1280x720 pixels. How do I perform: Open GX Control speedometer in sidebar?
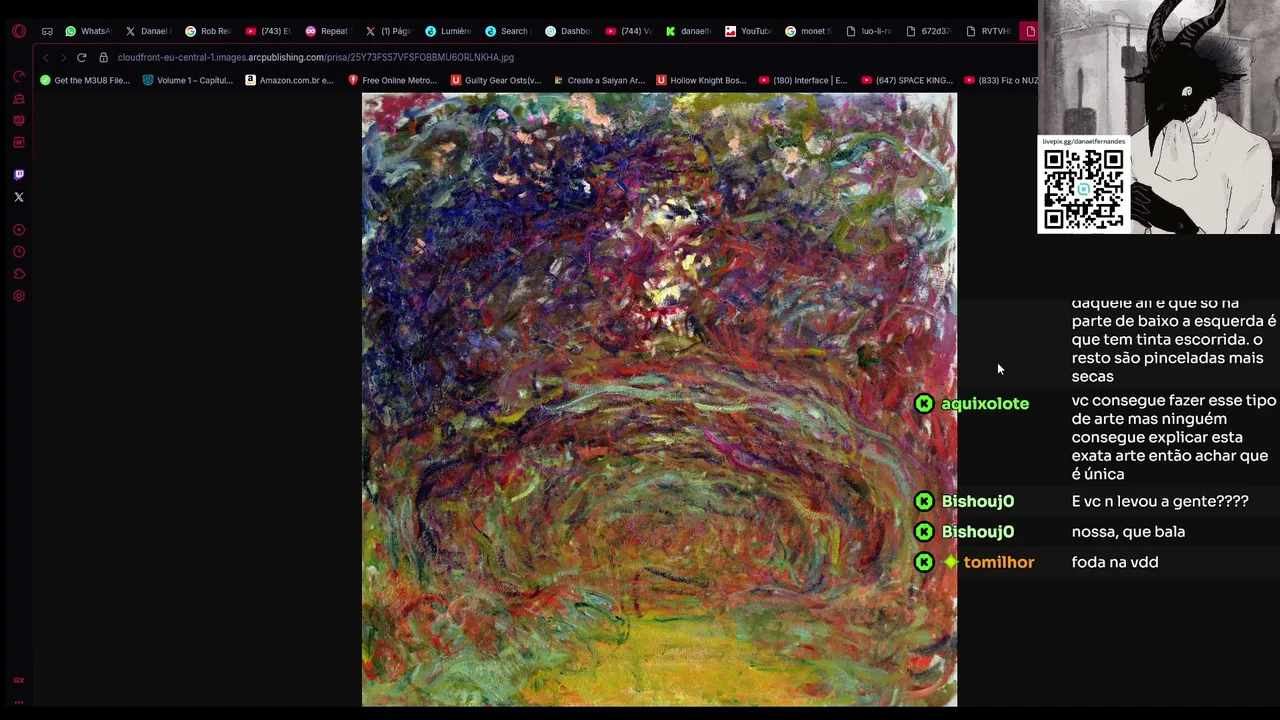click(19, 77)
